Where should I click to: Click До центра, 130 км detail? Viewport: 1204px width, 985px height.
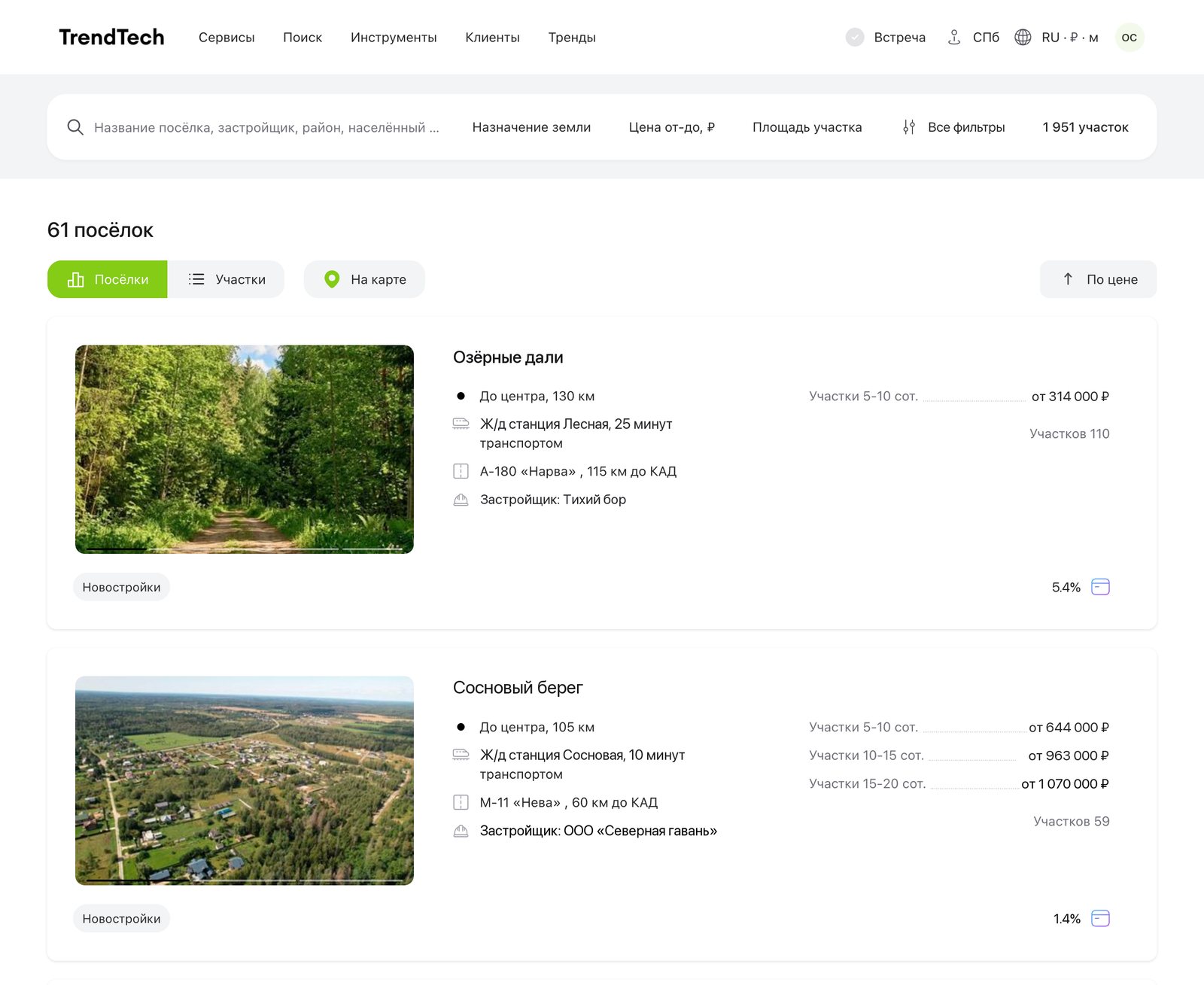pyautogui.click(x=537, y=397)
